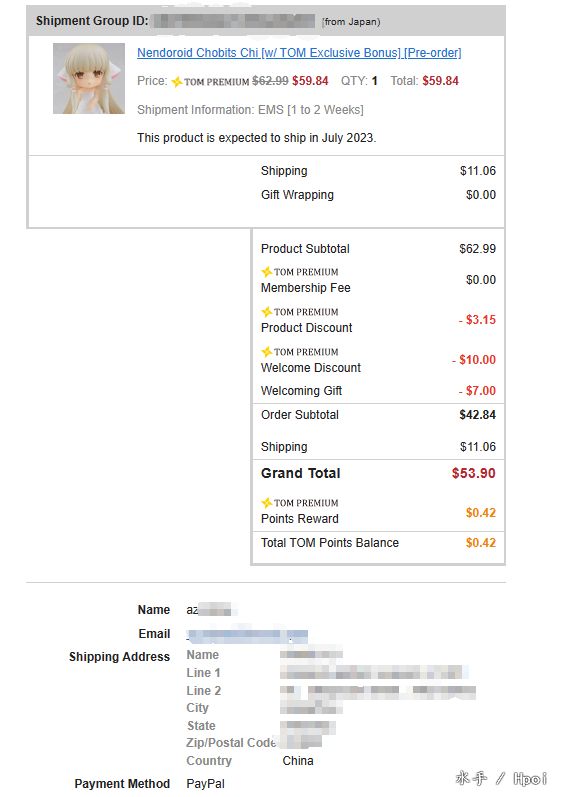This screenshot has height=797, width=563.
Task: Open the Nendoroid Chobits Chi product link
Action: pyautogui.click(x=299, y=53)
